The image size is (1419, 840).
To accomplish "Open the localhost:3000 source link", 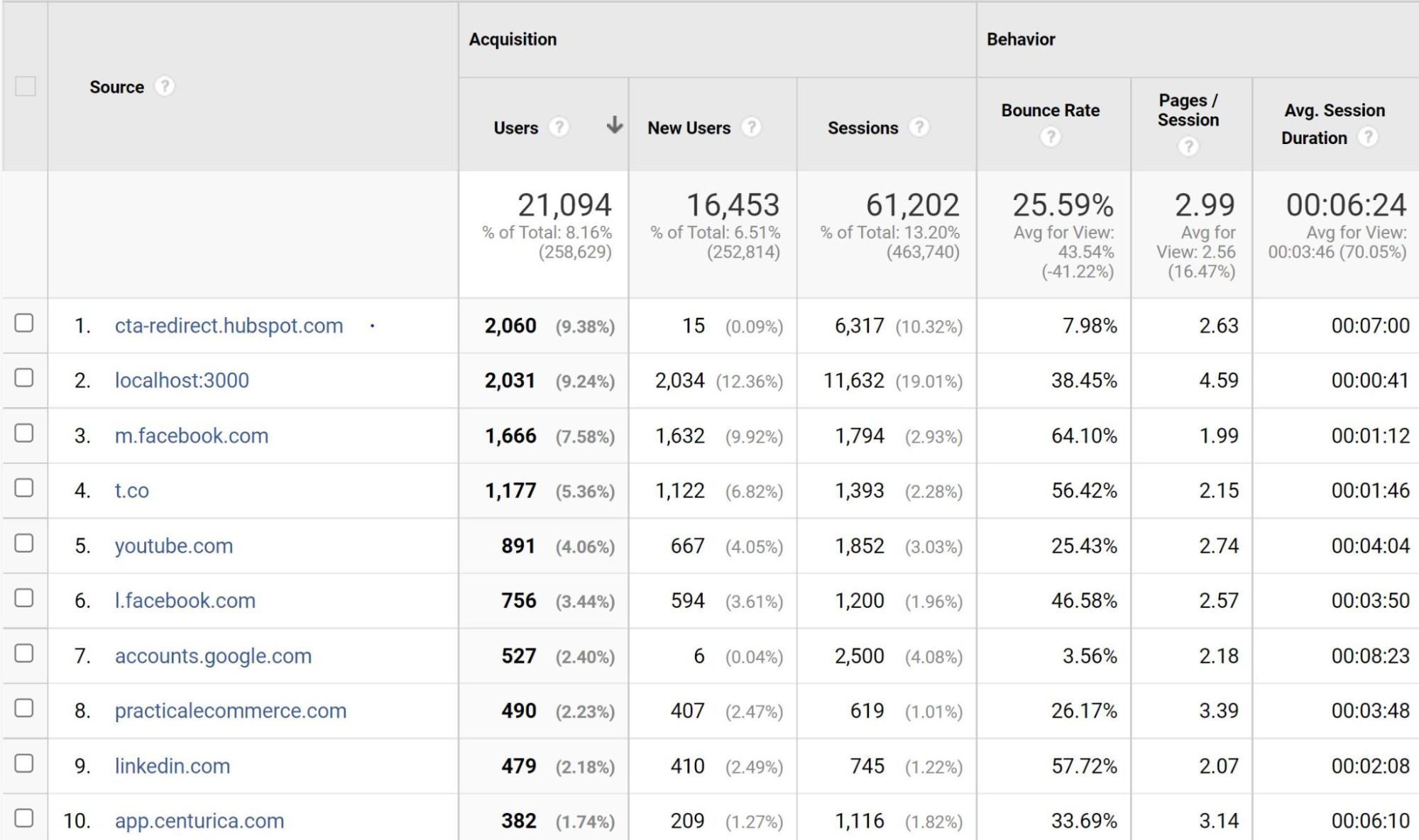I will tap(182, 380).
